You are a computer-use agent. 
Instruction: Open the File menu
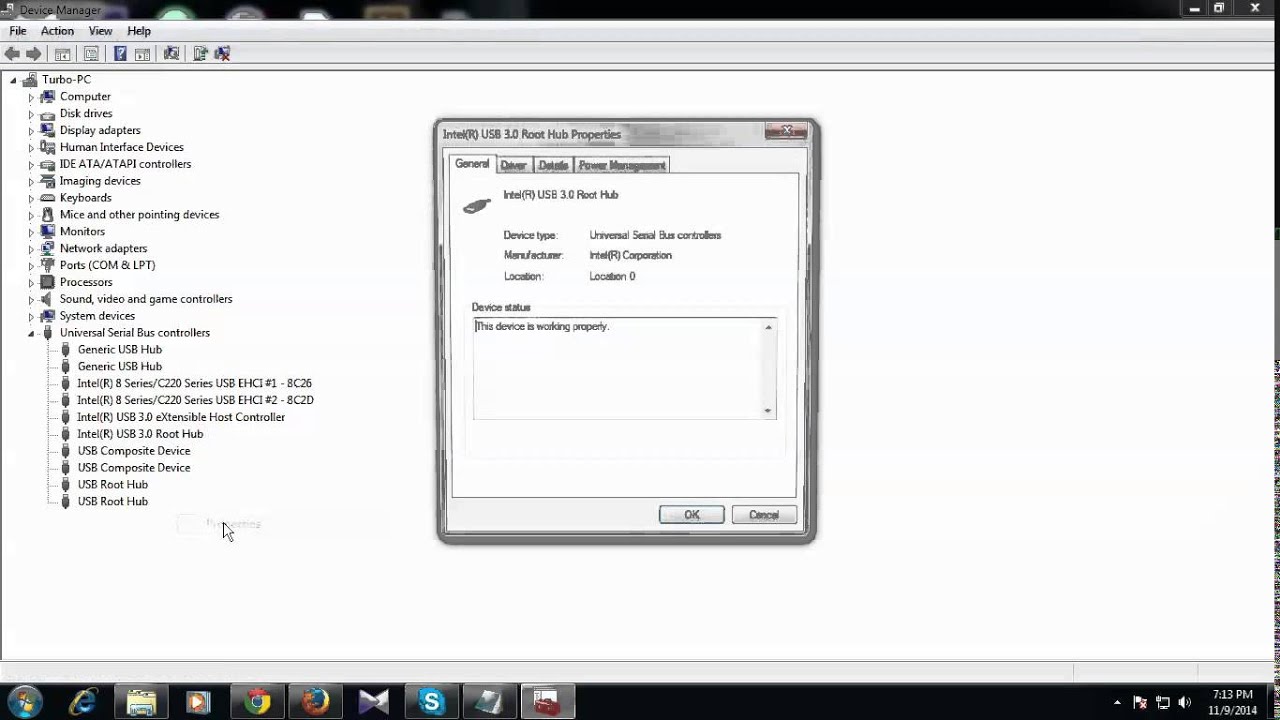click(x=18, y=31)
